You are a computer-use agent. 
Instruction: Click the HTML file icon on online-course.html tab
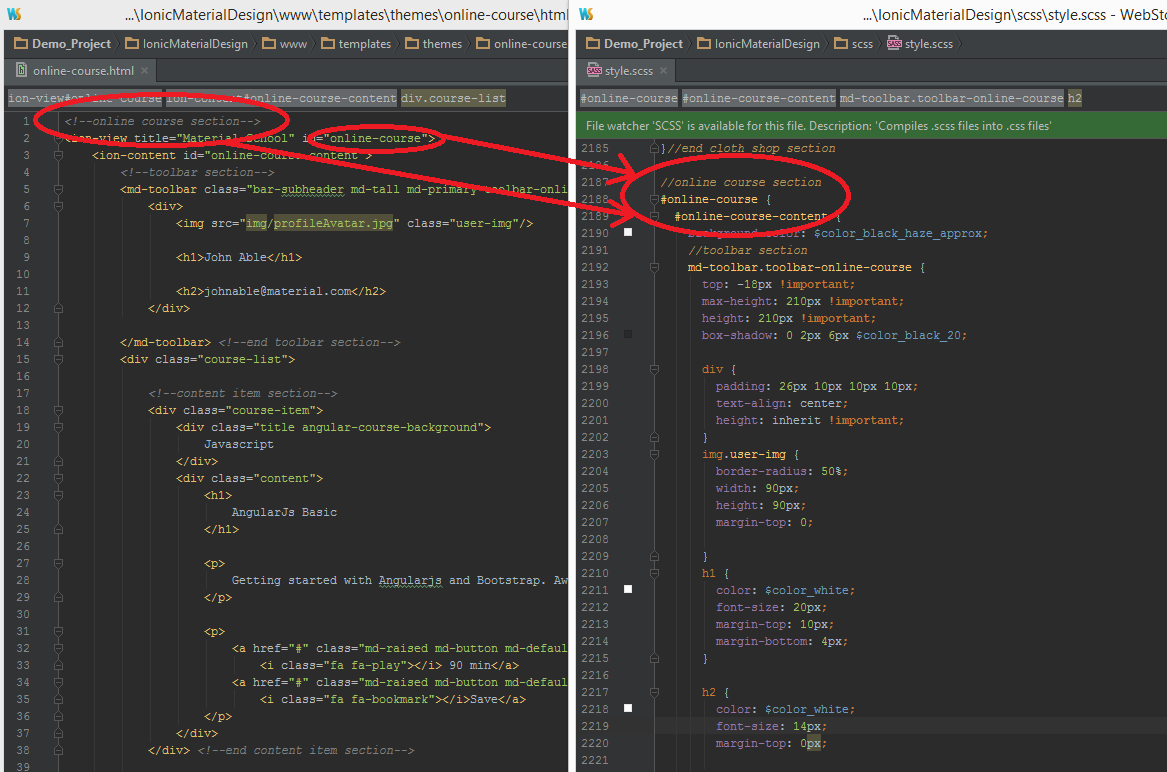point(20,71)
